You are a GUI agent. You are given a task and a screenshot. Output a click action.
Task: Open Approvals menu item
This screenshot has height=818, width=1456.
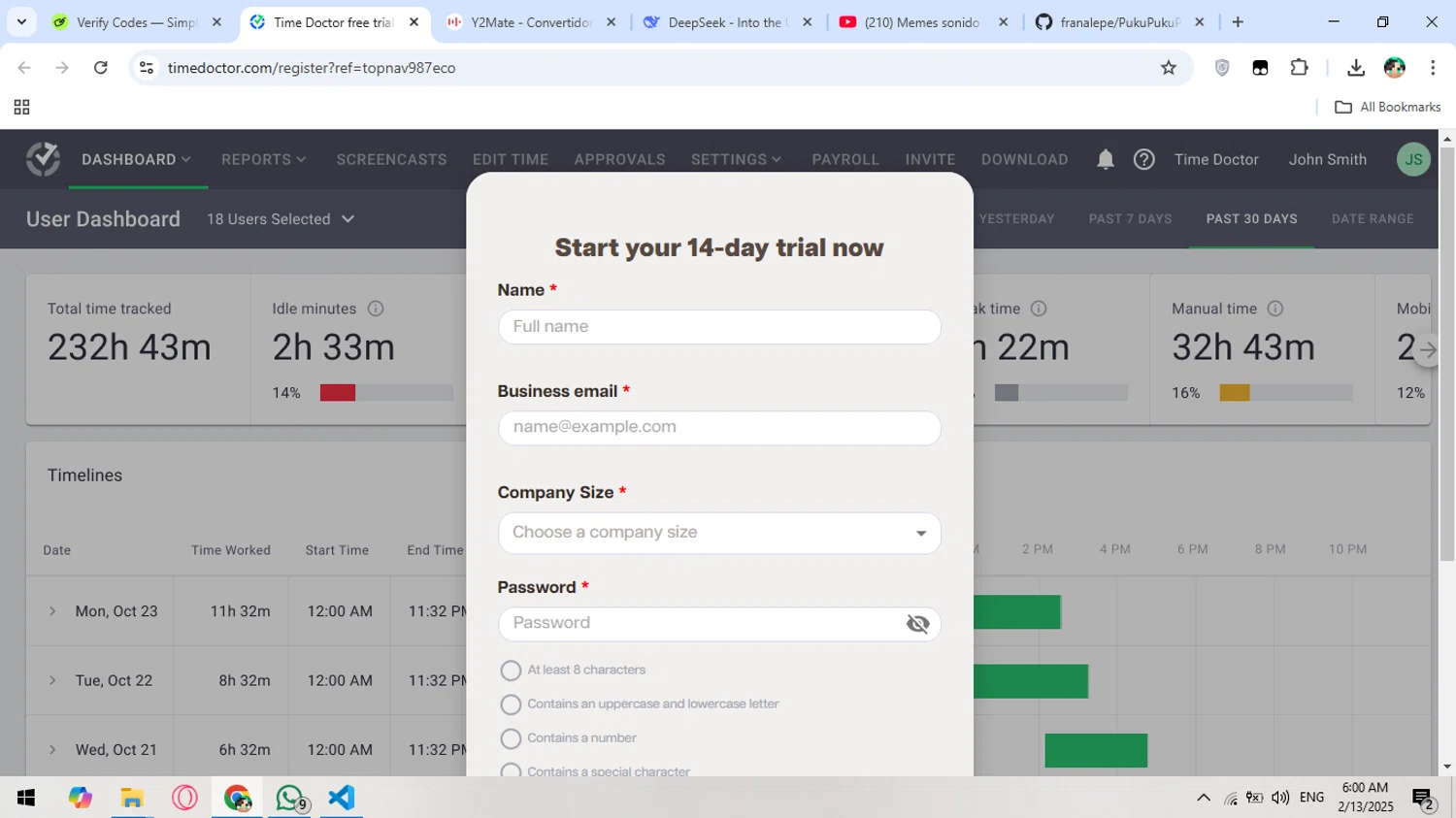619,159
